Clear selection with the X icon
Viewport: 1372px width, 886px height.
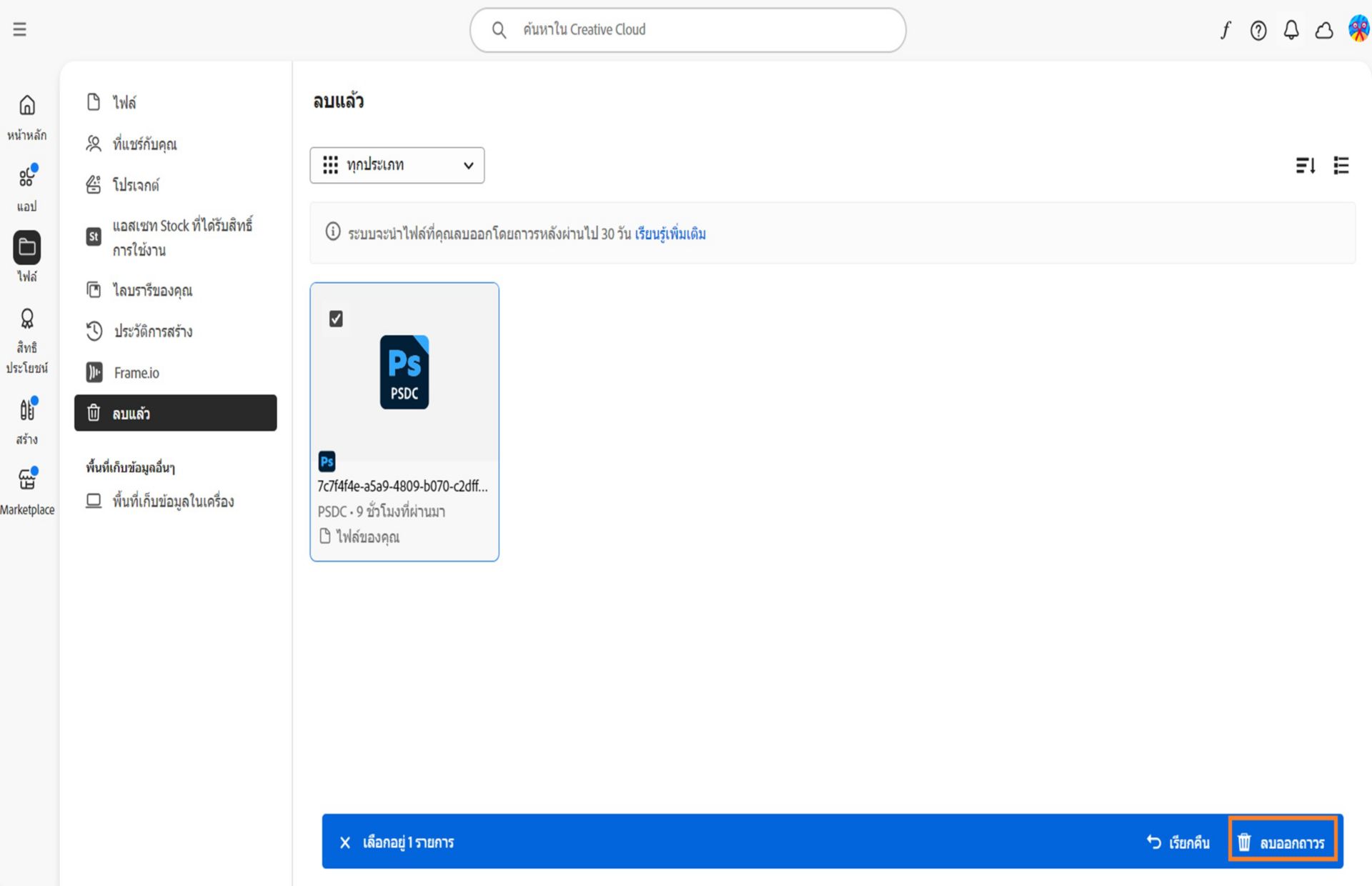coord(345,842)
